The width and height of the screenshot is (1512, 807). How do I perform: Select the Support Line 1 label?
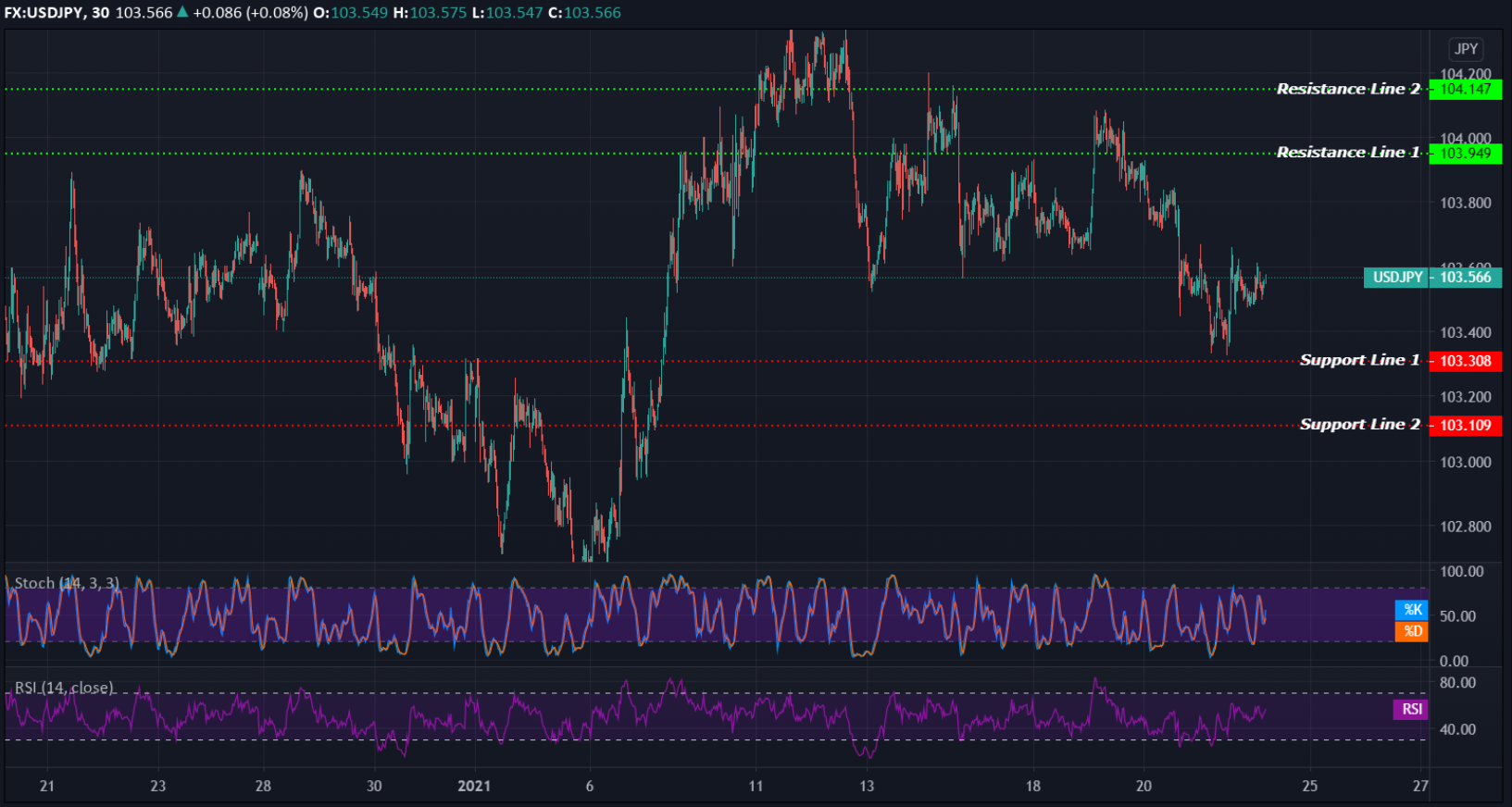[x=1359, y=360]
